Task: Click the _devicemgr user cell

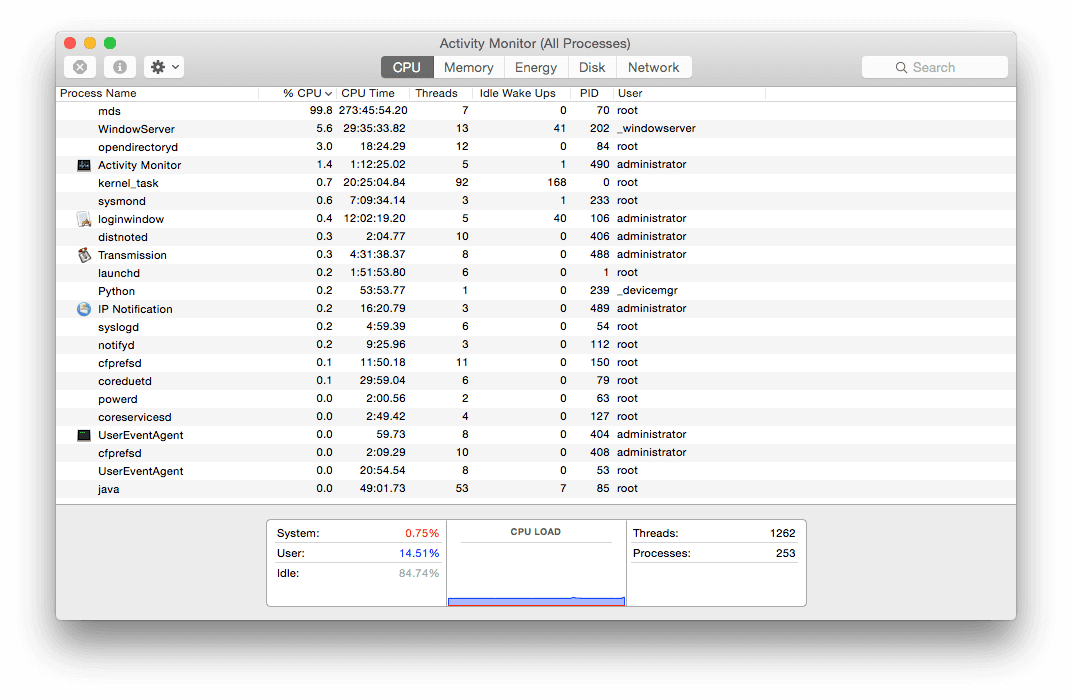Action: 647,291
